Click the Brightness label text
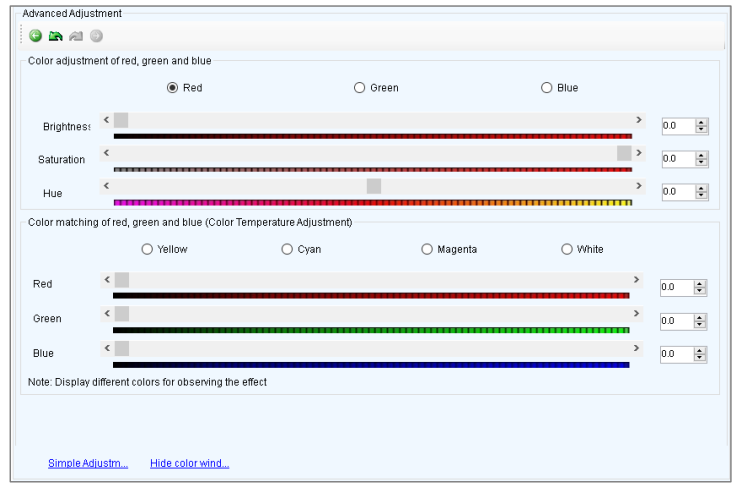The height and width of the screenshot is (486, 736). [66, 127]
